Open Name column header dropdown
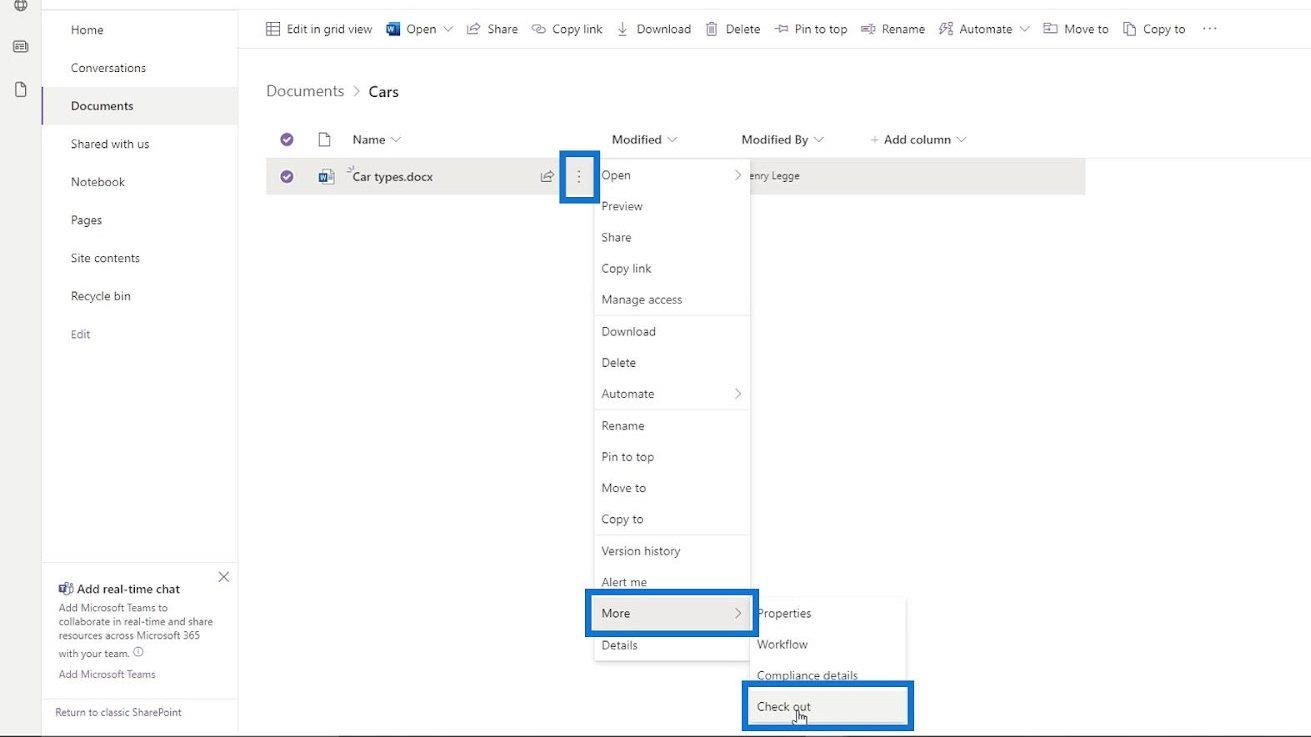 click(376, 139)
